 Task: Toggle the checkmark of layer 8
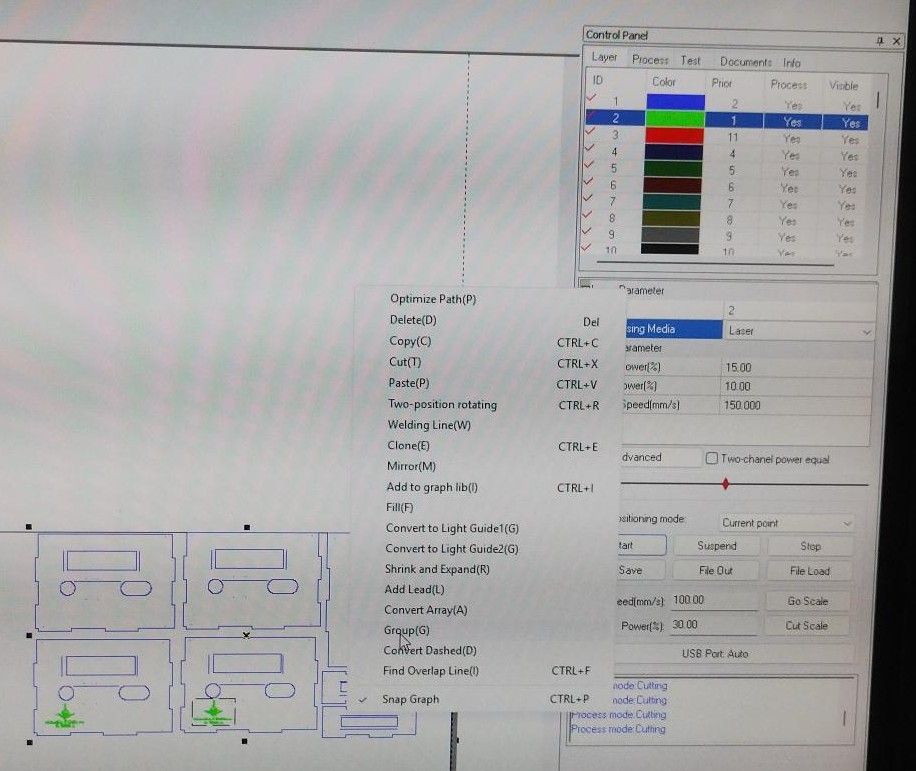click(587, 214)
